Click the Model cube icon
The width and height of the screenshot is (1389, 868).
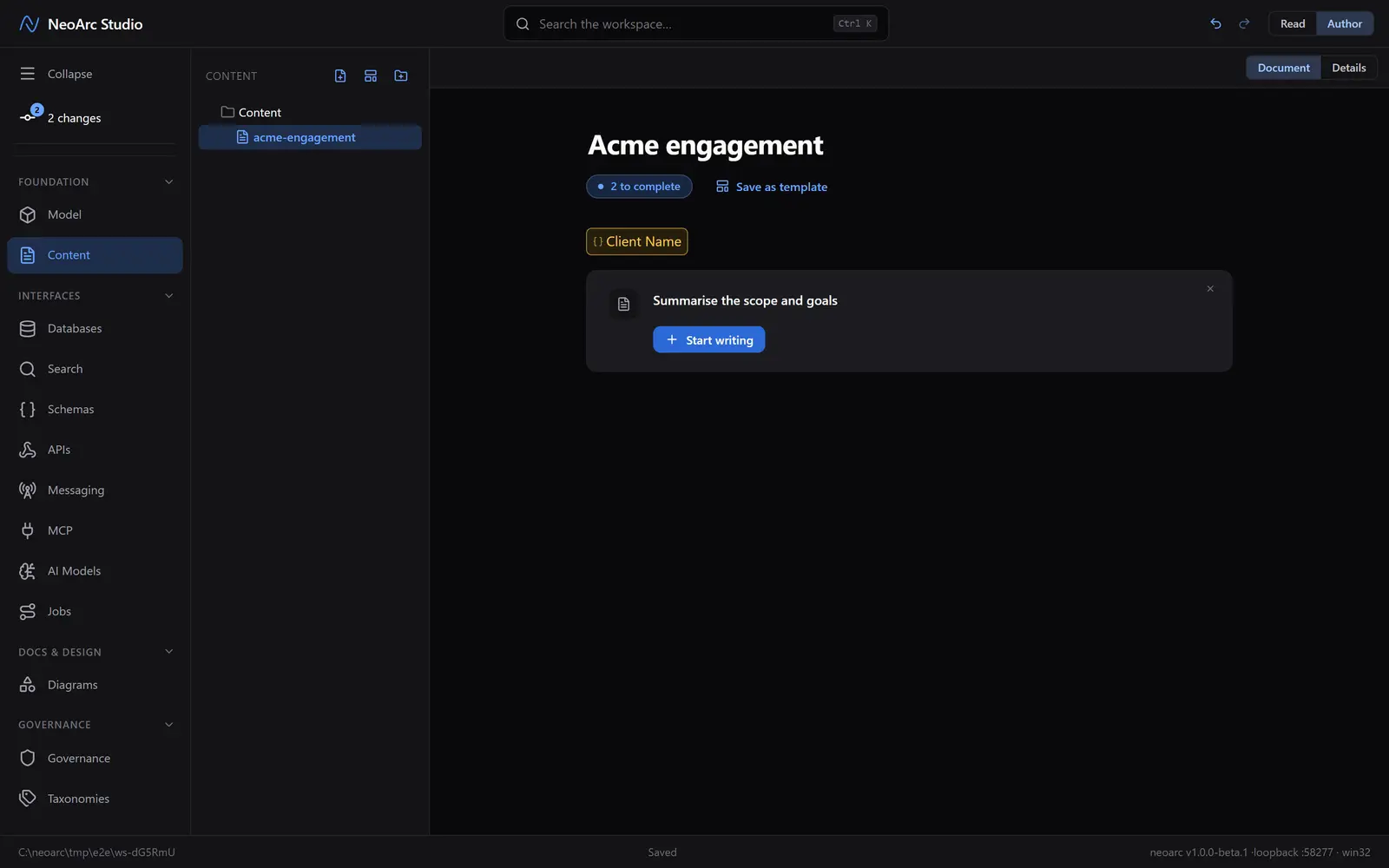pyautogui.click(x=28, y=214)
